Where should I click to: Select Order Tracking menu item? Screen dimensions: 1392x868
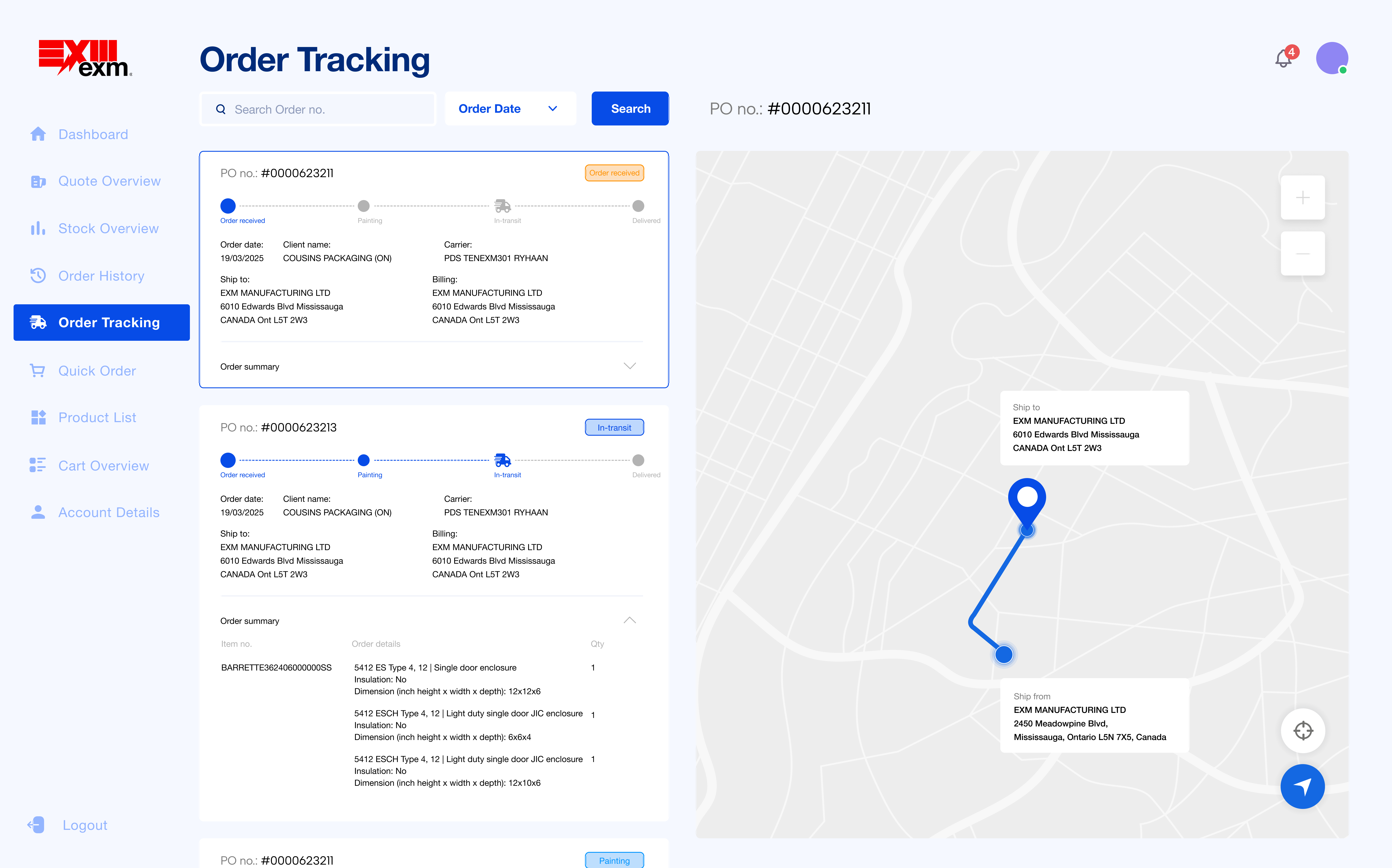(102, 323)
